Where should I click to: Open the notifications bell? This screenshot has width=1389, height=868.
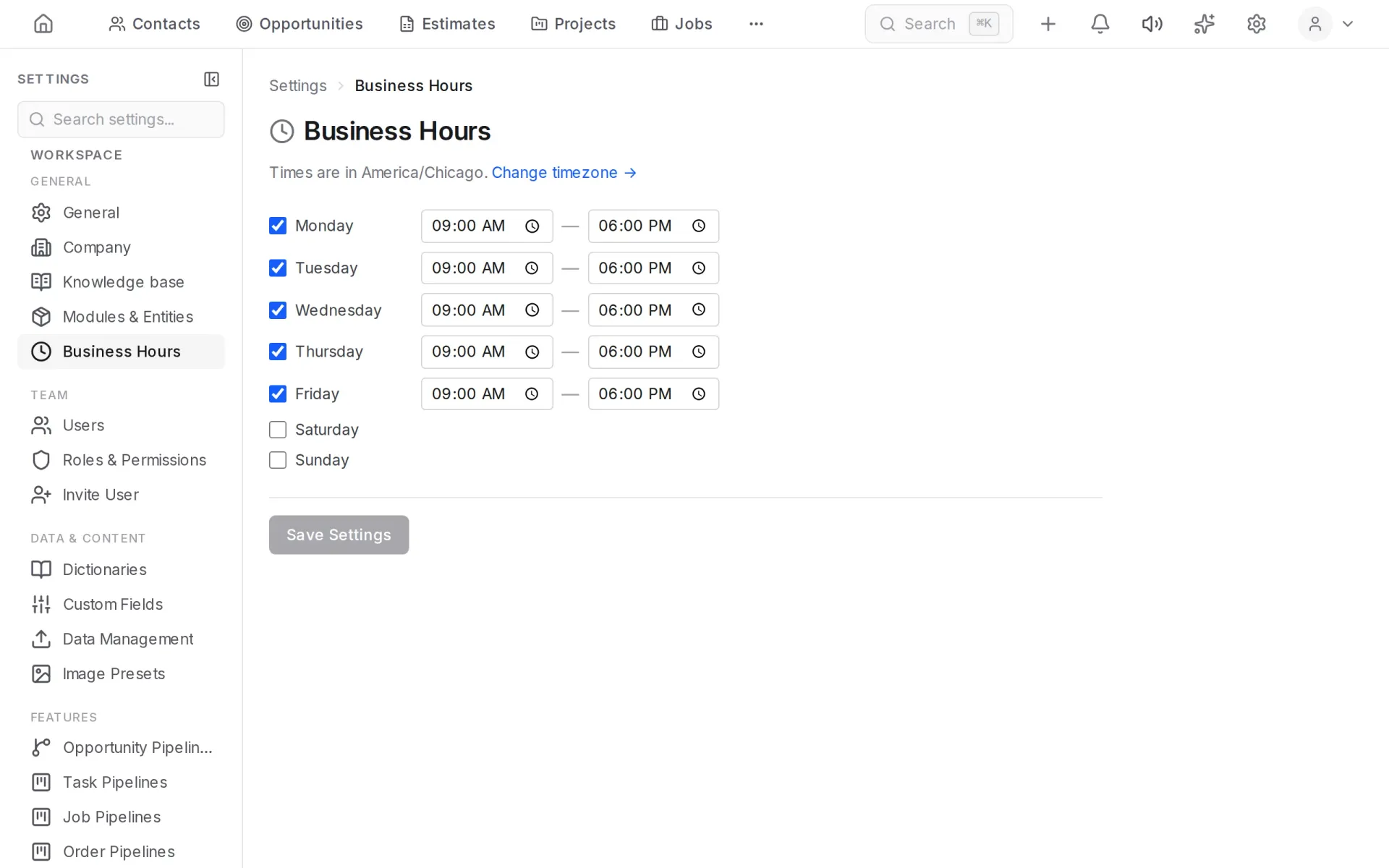point(1100,24)
